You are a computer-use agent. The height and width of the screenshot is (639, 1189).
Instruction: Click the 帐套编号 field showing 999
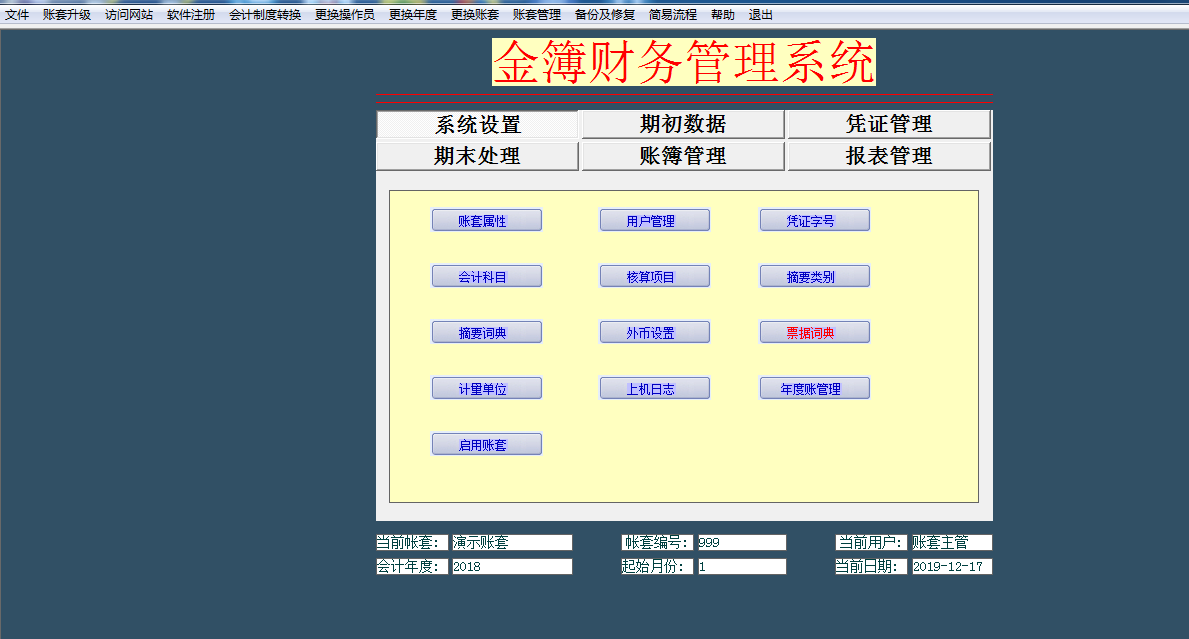click(742, 543)
